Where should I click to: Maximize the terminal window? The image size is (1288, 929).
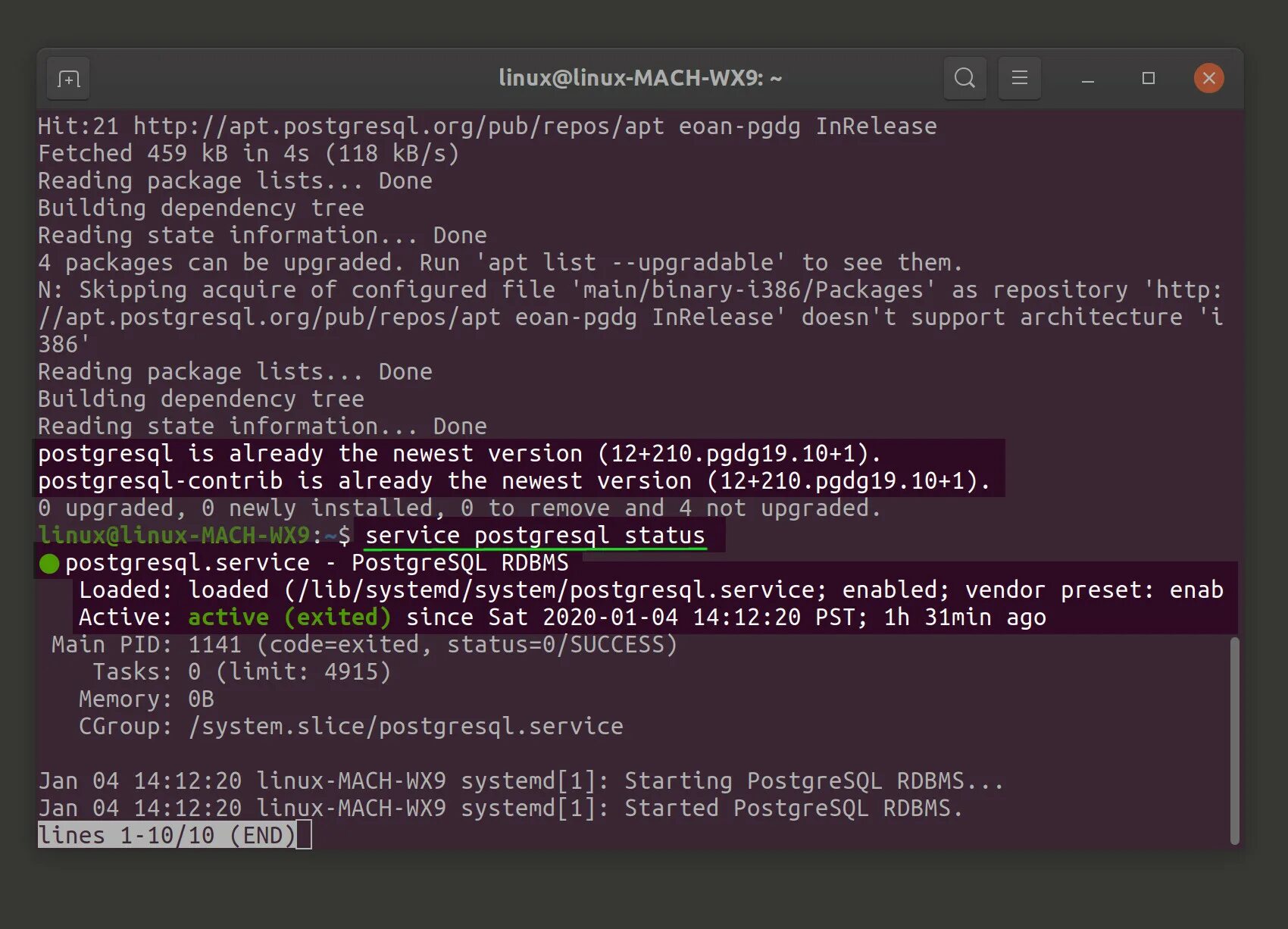click(1149, 78)
